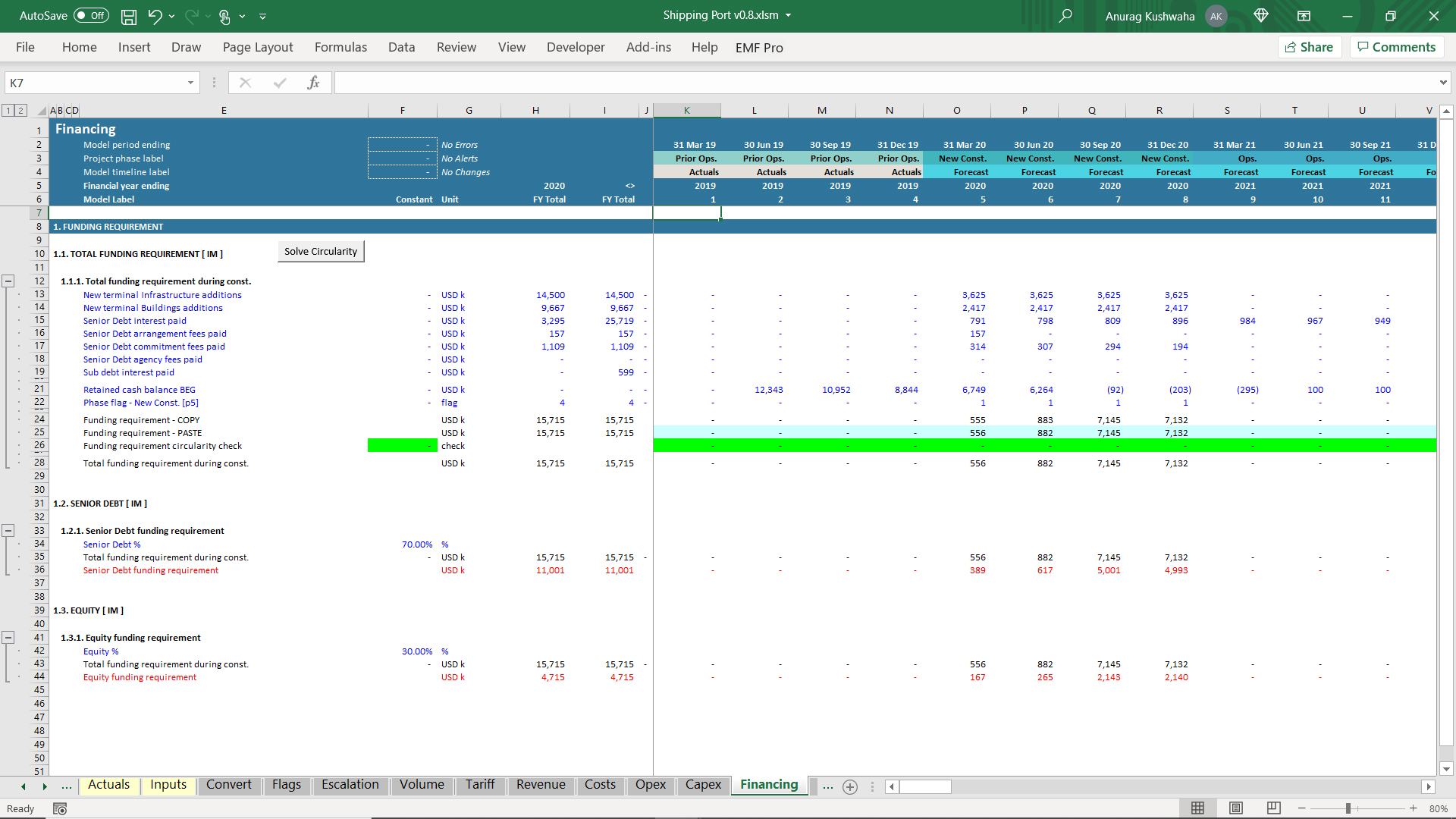Click the Undo arrow icon
1456x819 pixels.
pos(155,16)
